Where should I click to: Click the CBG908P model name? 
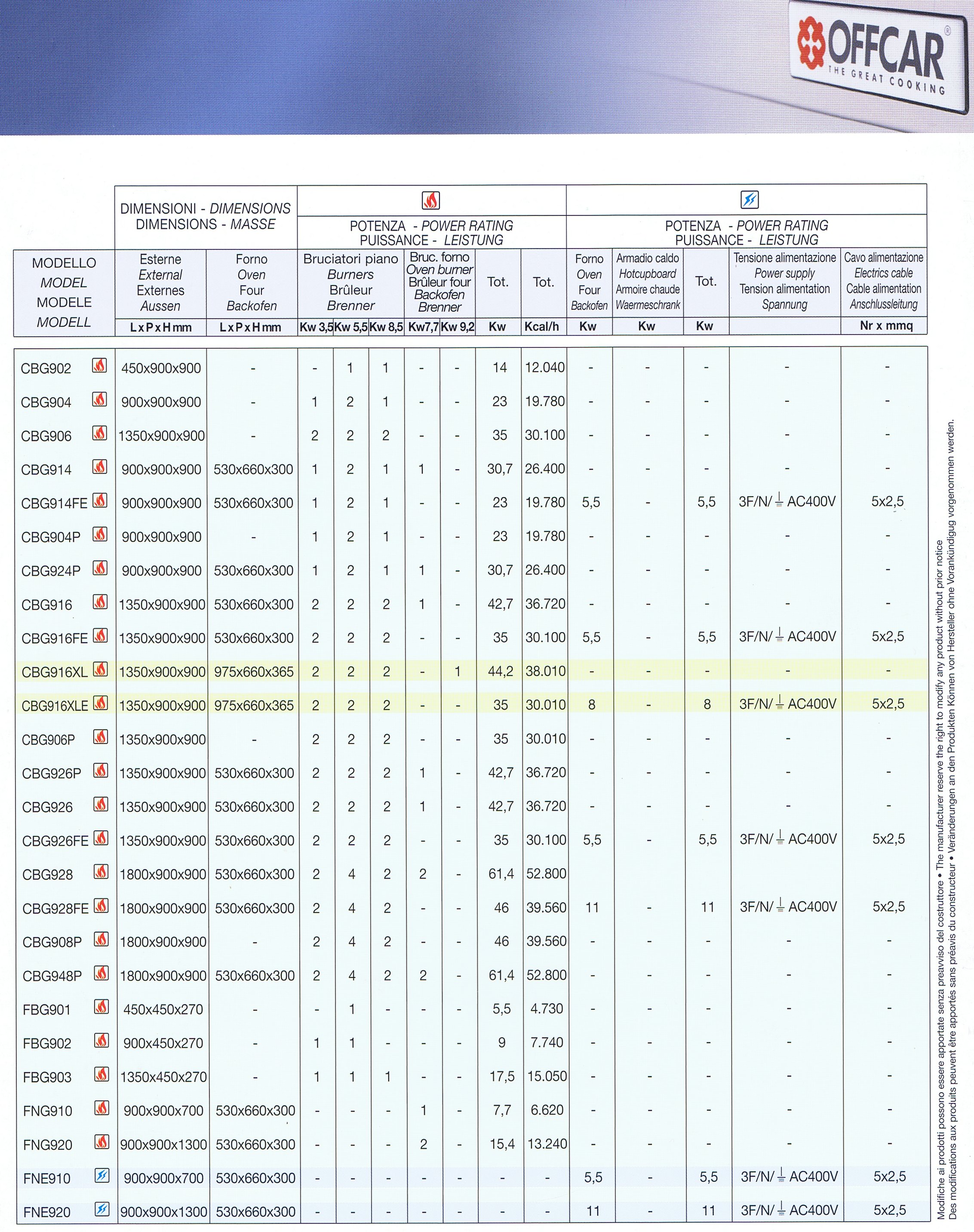point(52,942)
